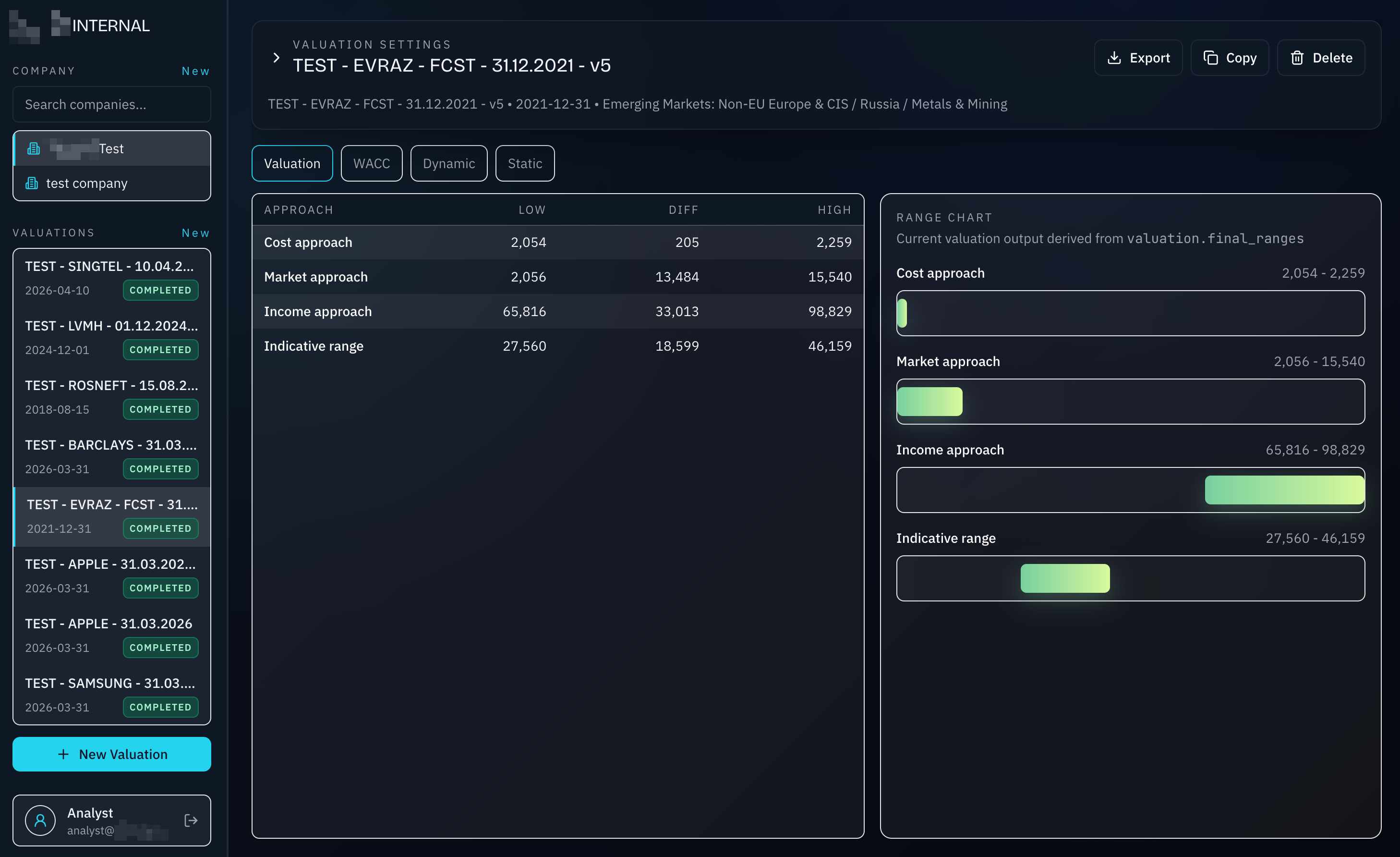Click the Income approach range bar
Image resolution: width=1400 pixels, height=857 pixels.
1284,490
